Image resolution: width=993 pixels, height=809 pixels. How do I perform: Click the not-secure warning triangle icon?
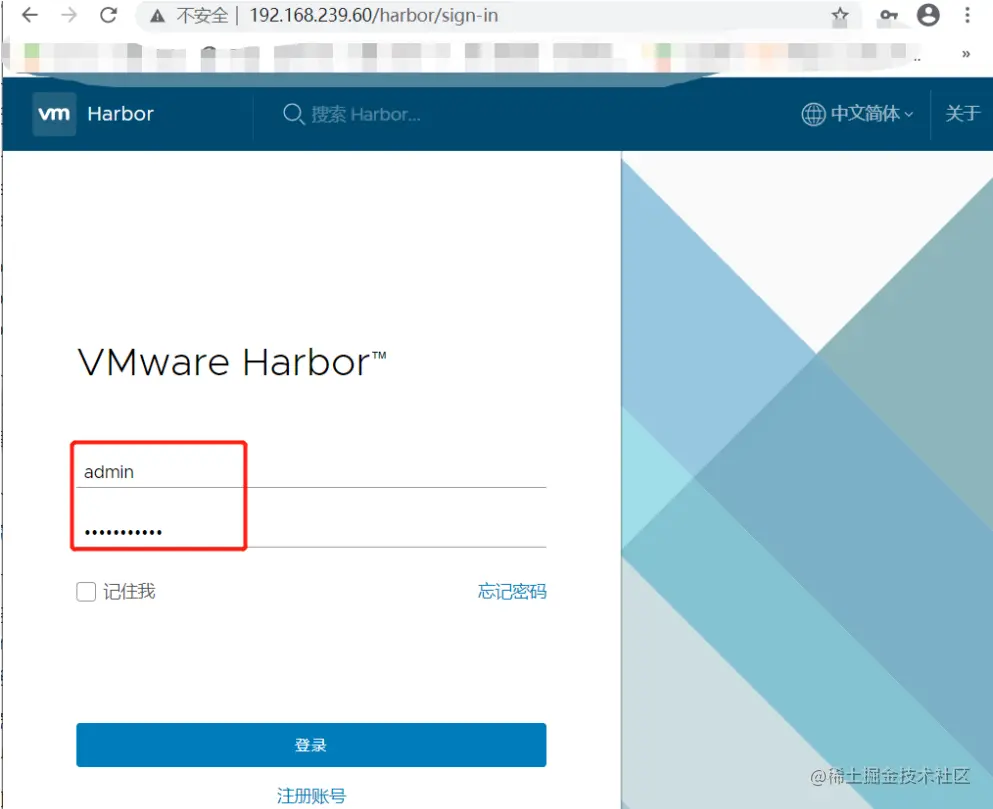pos(158,16)
